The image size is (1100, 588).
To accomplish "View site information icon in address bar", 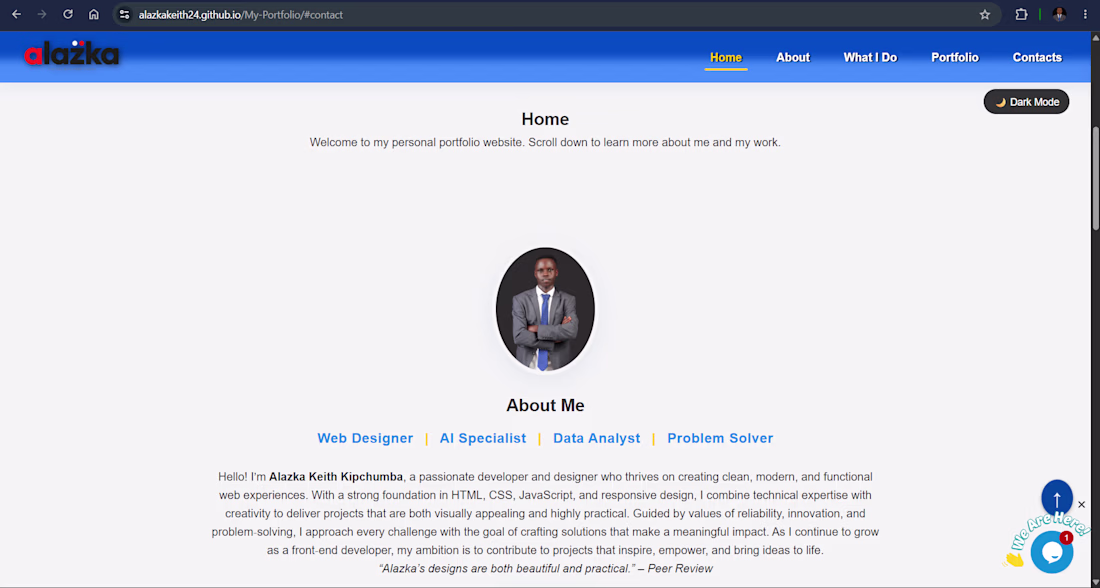I will [x=124, y=14].
